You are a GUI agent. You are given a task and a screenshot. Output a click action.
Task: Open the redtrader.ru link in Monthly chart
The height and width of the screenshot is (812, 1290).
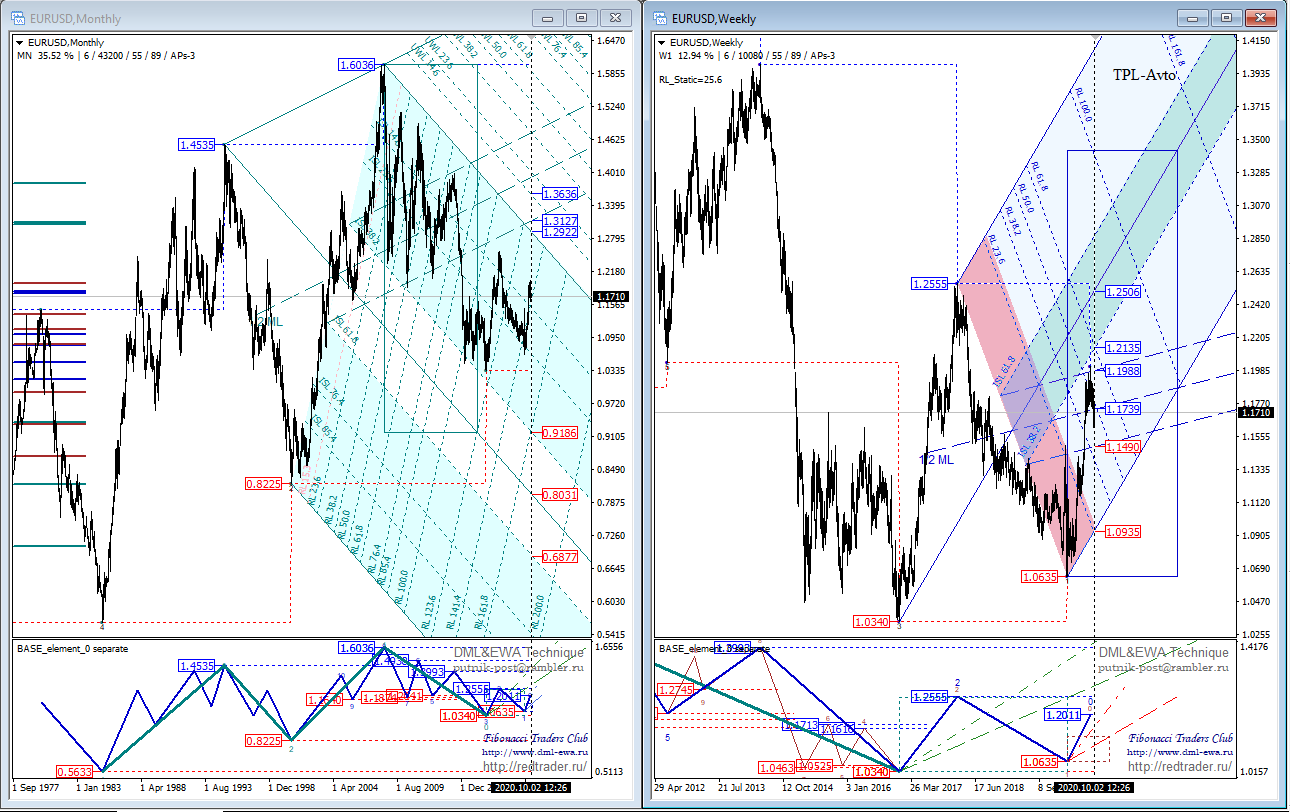(534, 767)
